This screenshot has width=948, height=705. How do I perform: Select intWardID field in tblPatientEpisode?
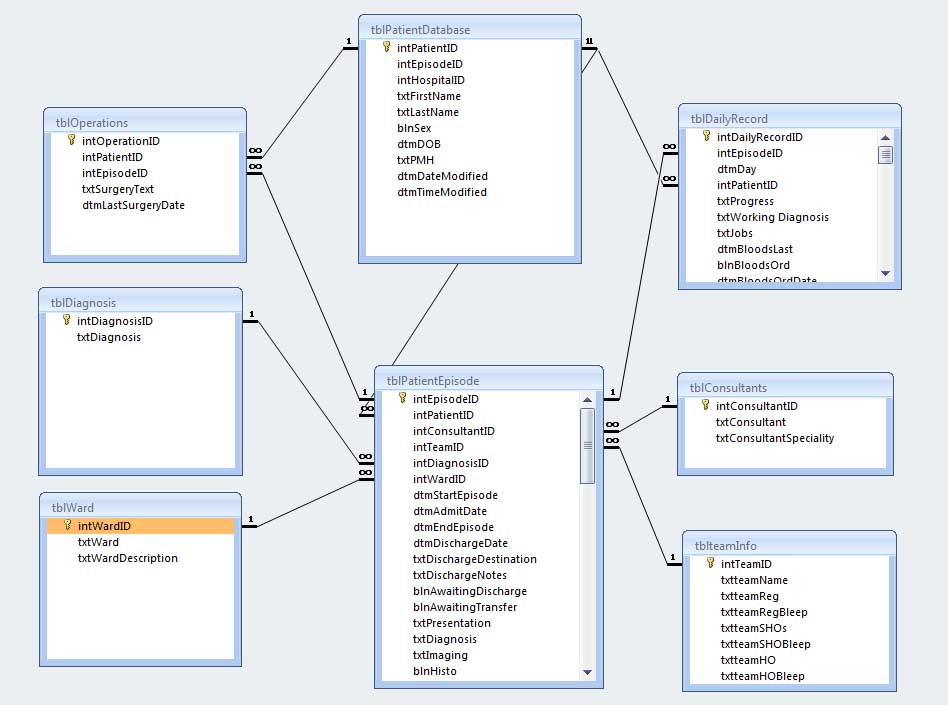coord(440,479)
